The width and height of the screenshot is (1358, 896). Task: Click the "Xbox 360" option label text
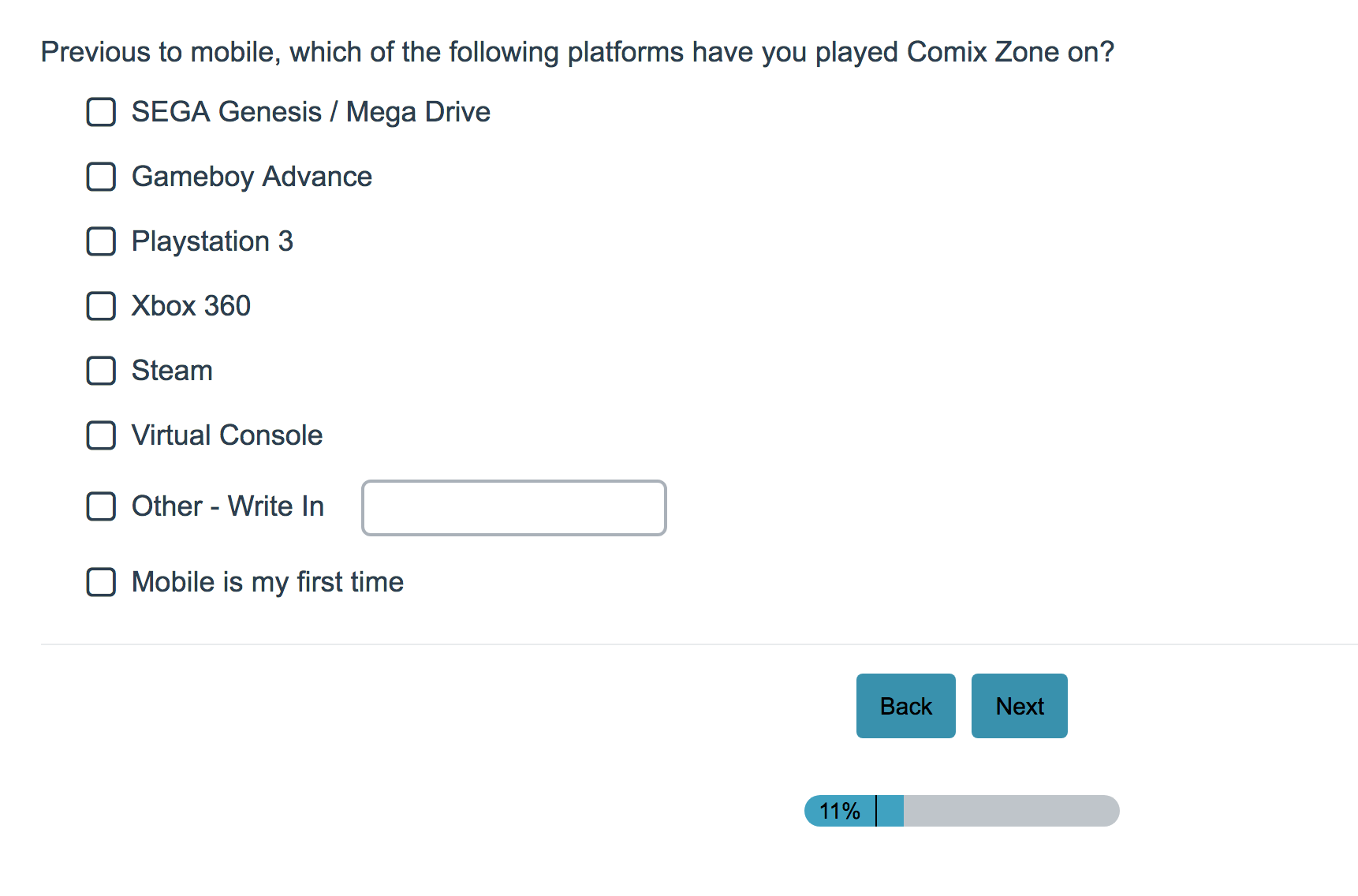click(191, 306)
